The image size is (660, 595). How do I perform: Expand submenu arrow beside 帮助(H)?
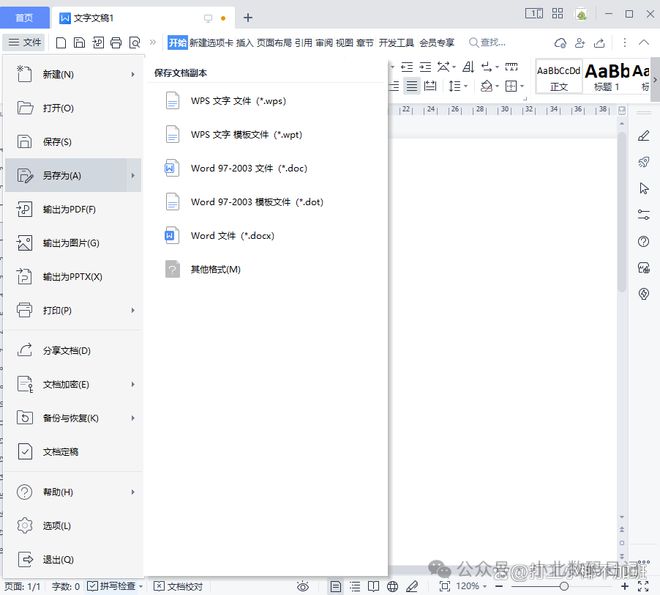coord(133,492)
